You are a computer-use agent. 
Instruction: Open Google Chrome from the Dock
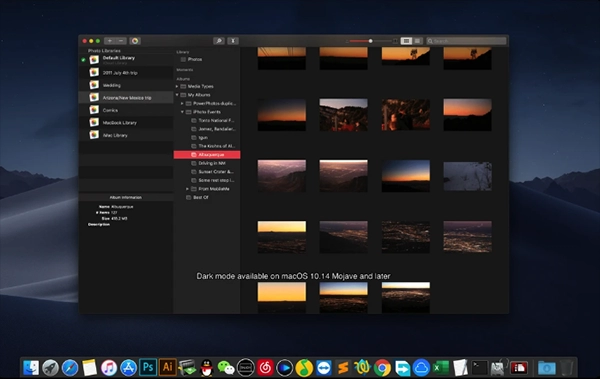(382, 368)
